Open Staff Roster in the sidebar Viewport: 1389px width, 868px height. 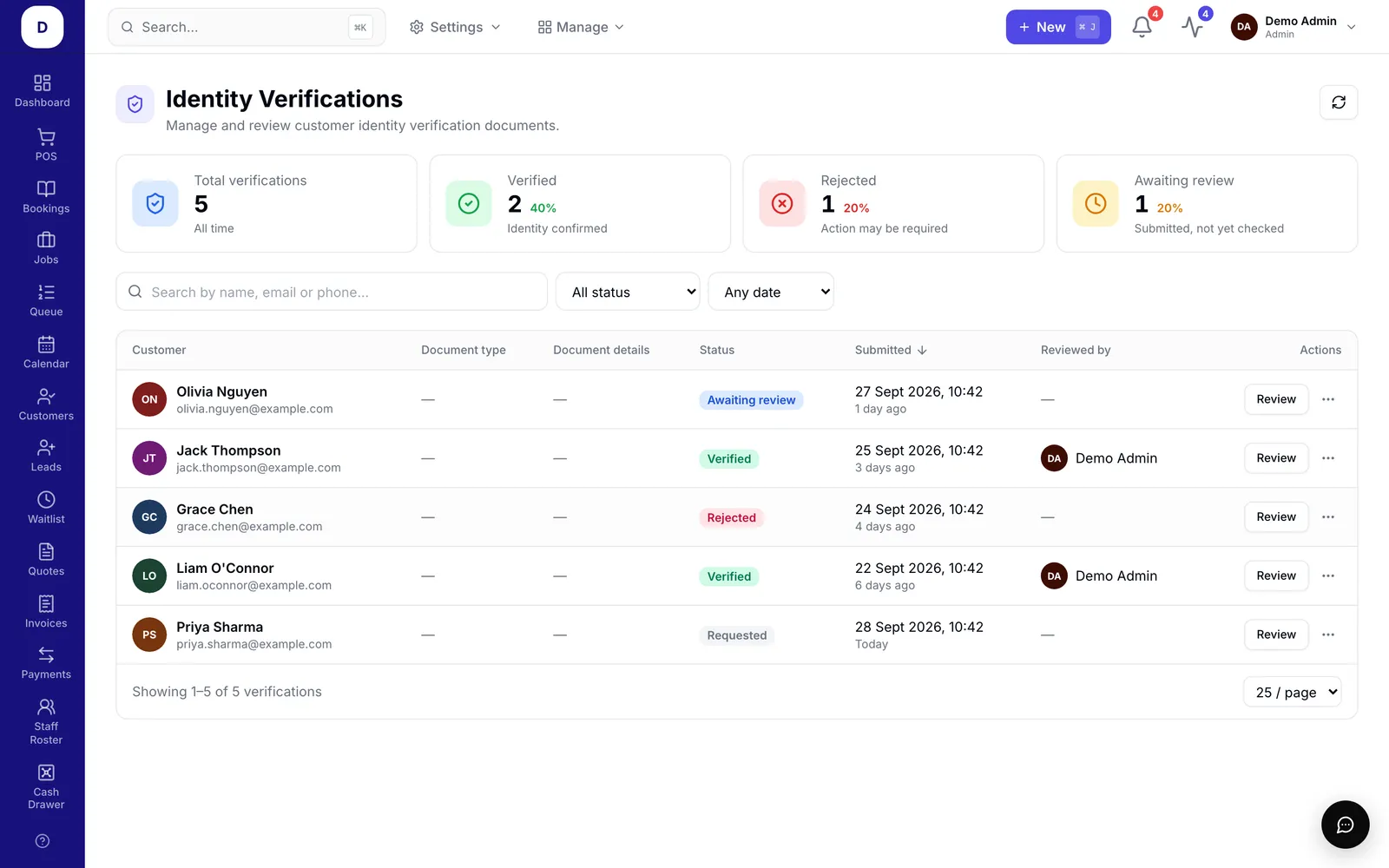46,722
